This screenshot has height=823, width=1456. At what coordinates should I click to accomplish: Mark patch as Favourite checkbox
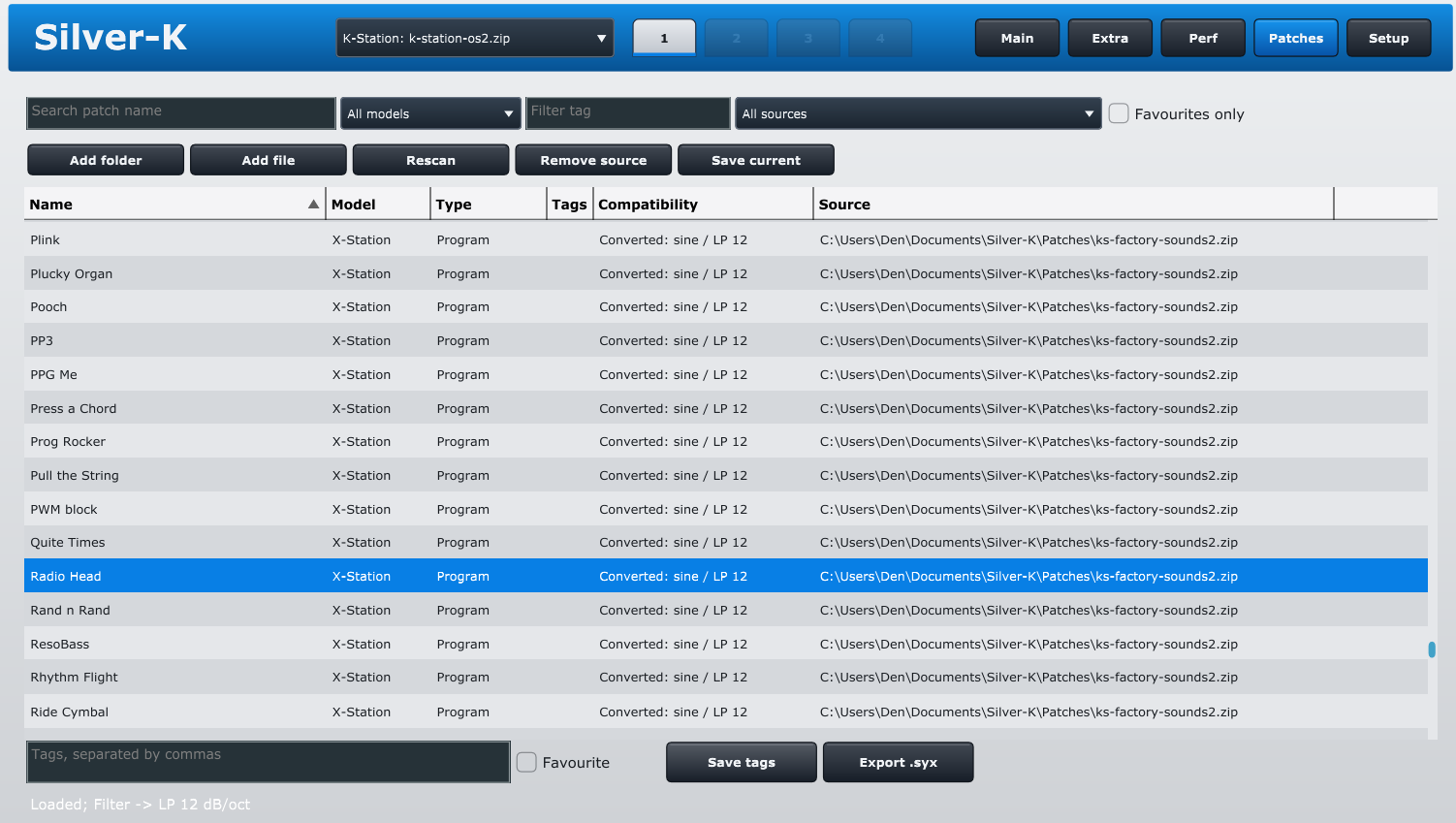tap(526, 762)
